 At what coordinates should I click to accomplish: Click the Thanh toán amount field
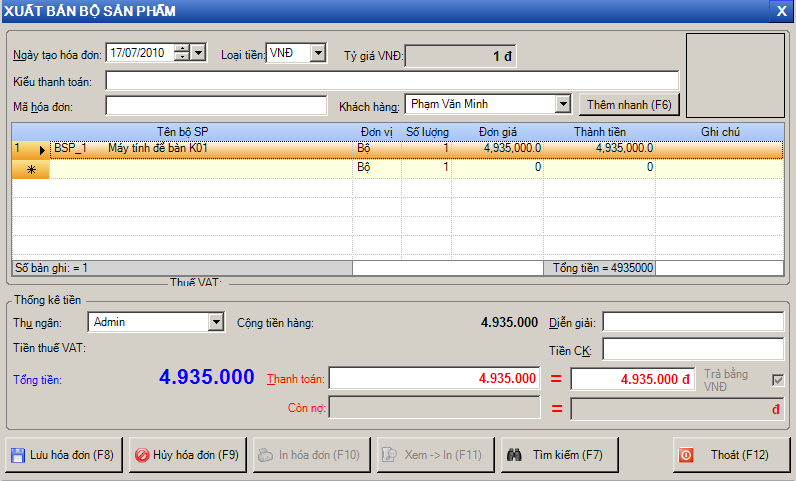click(434, 378)
